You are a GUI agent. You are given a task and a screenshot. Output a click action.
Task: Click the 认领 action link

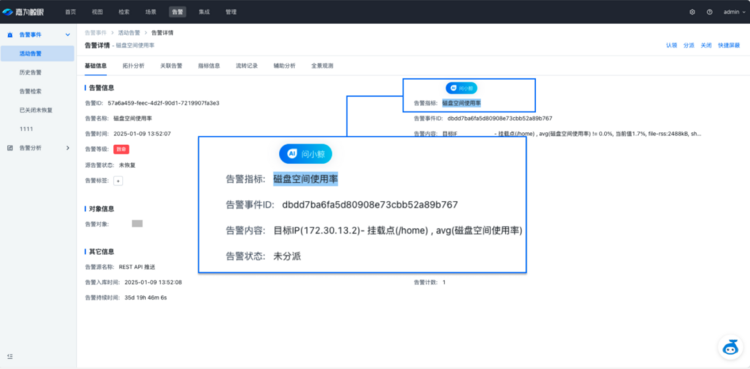click(672, 45)
